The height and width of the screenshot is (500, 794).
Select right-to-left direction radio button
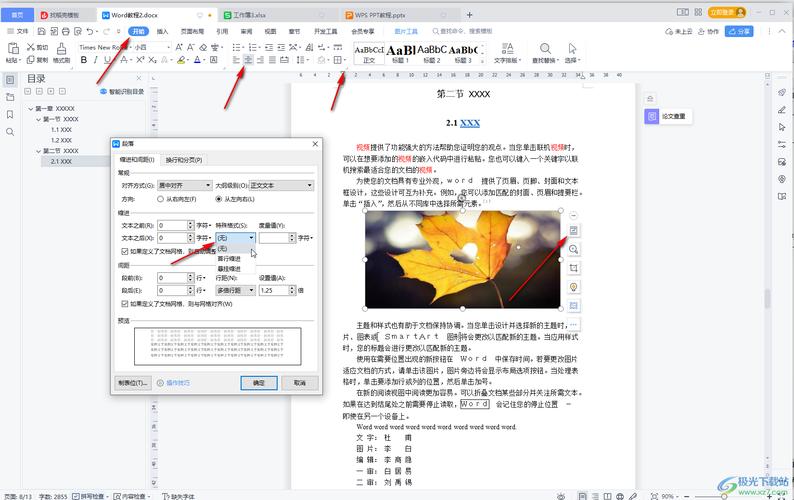click(160, 199)
